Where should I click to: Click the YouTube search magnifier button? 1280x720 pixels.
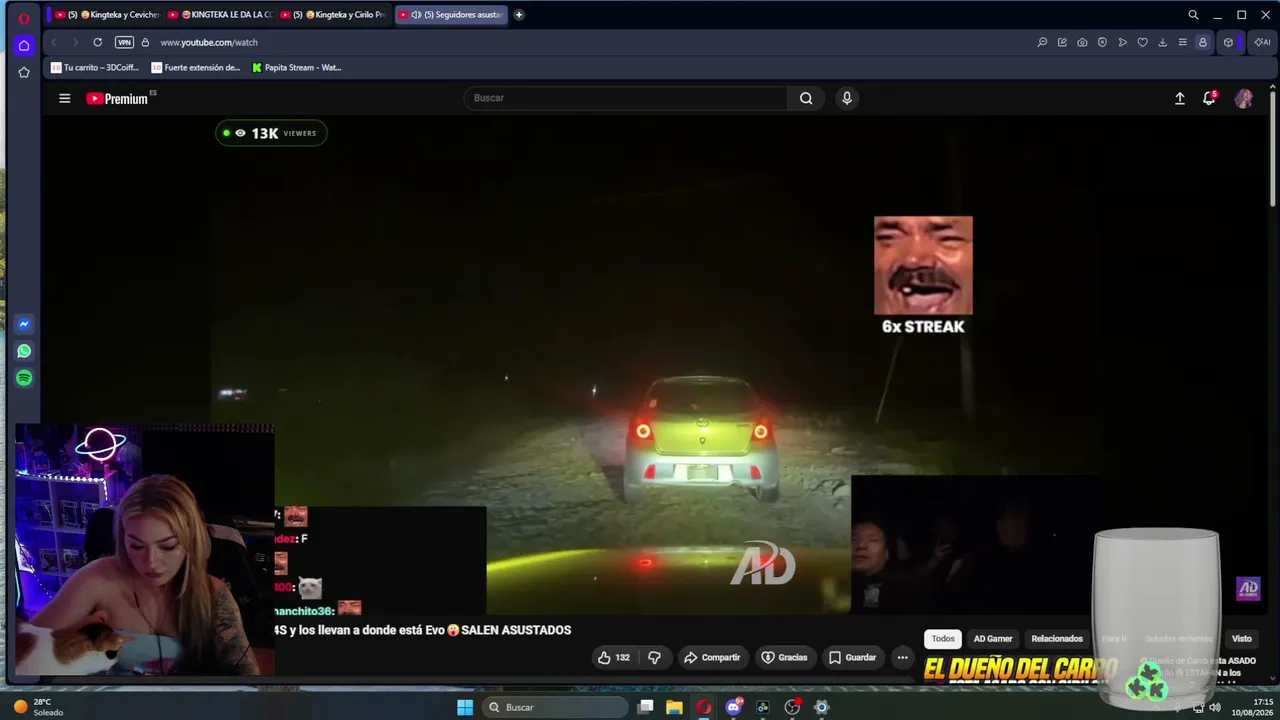806,98
